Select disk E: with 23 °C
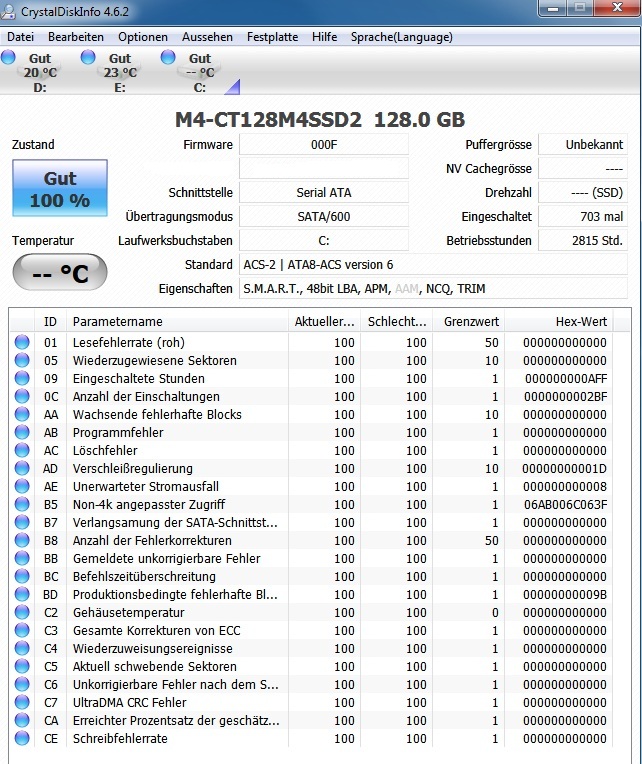 click(x=120, y=73)
